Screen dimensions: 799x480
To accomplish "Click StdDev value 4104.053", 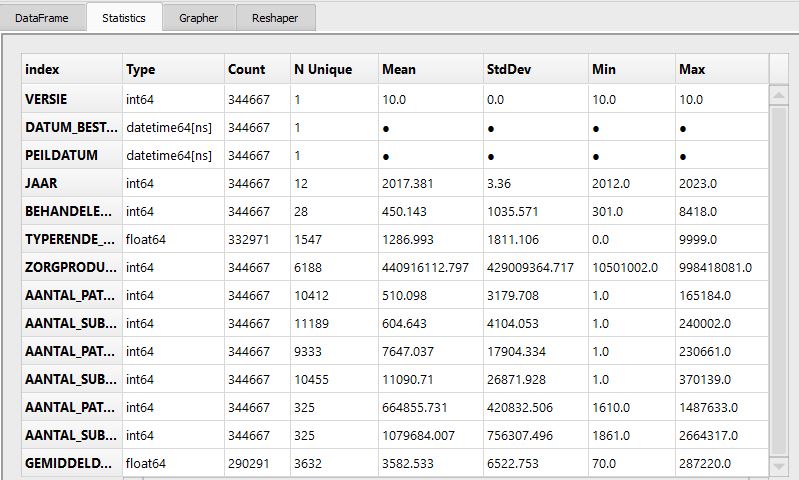I will coord(513,324).
